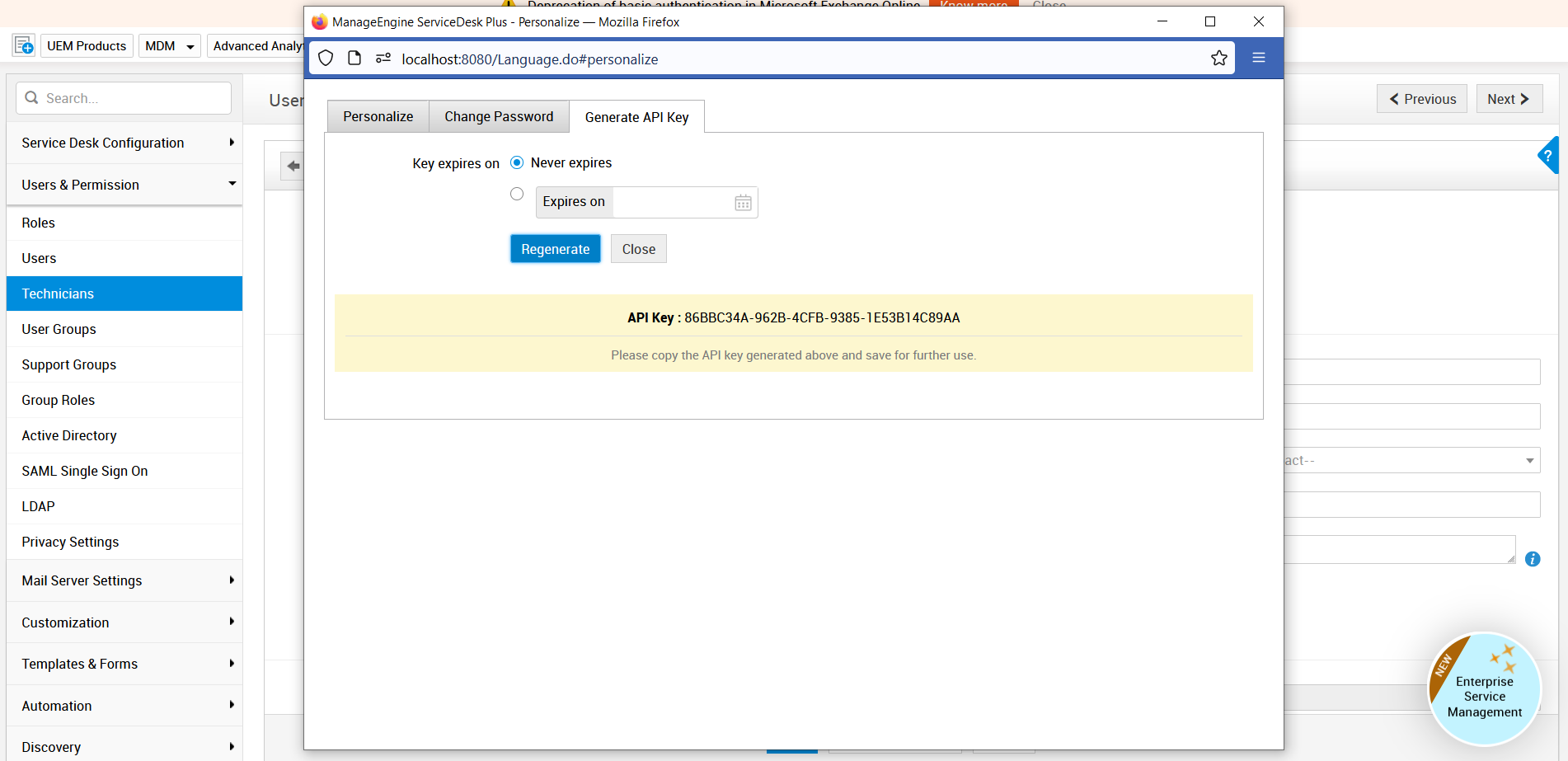This screenshot has width=1568, height=761.
Task: Click the Enterprise Service Management badge
Action: coord(1484,688)
